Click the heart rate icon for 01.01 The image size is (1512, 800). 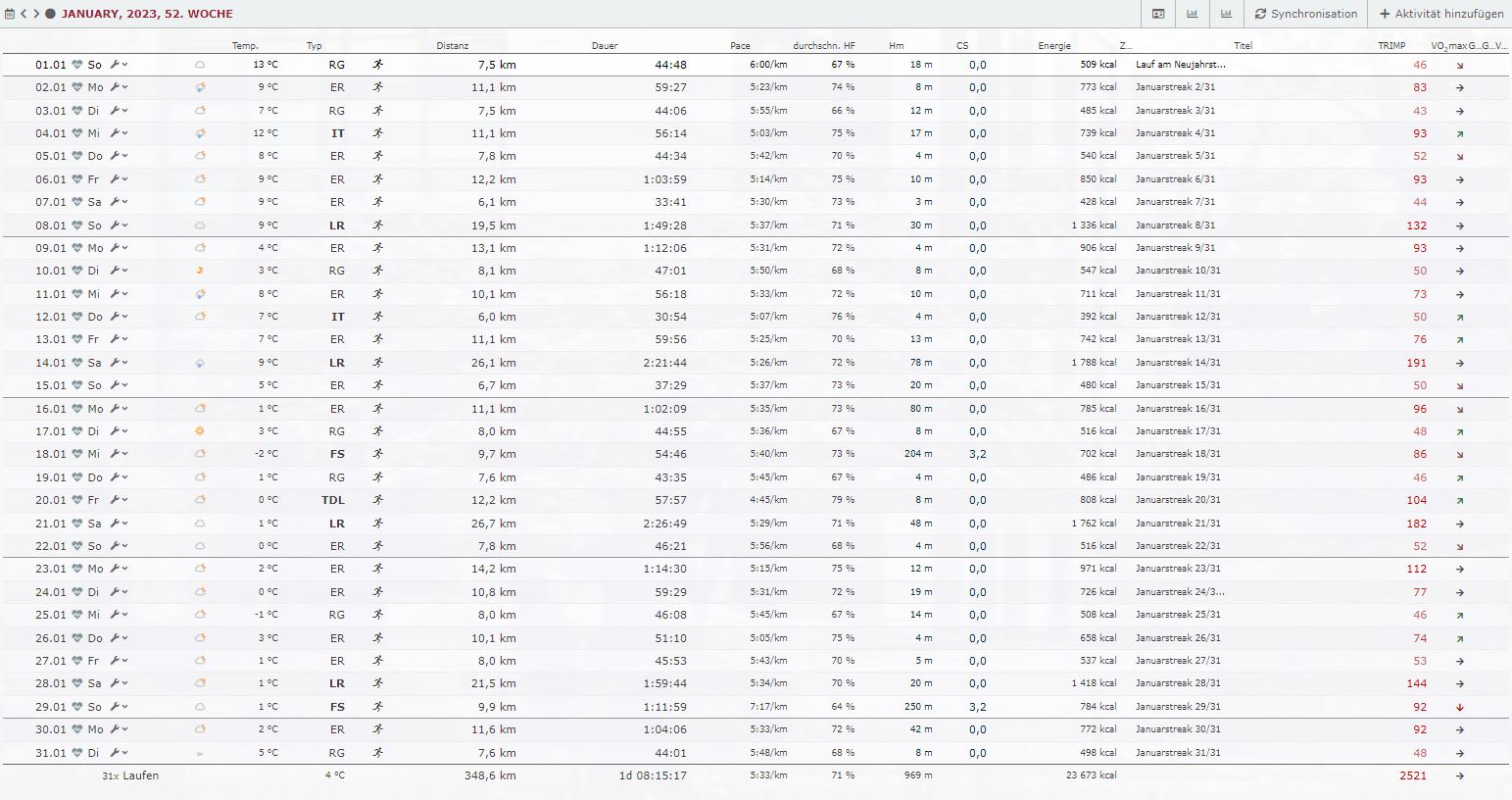[x=77, y=65]
